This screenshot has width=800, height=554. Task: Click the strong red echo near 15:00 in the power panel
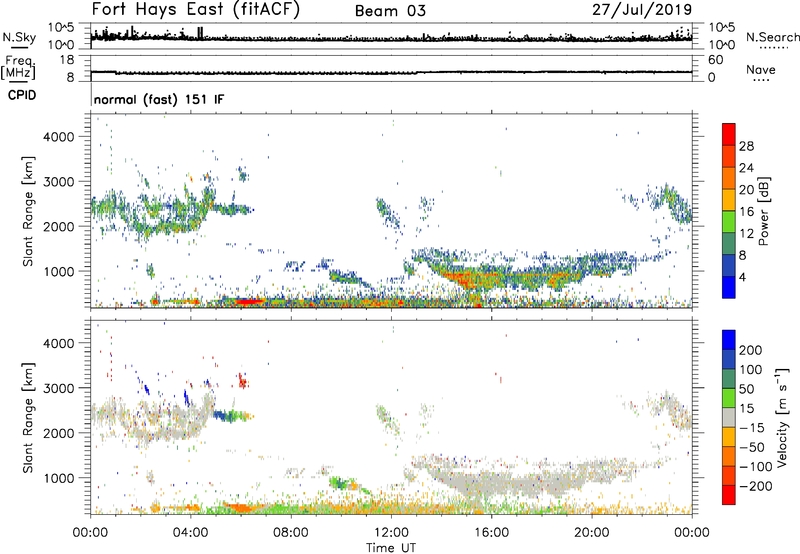[x=462, y=278]
